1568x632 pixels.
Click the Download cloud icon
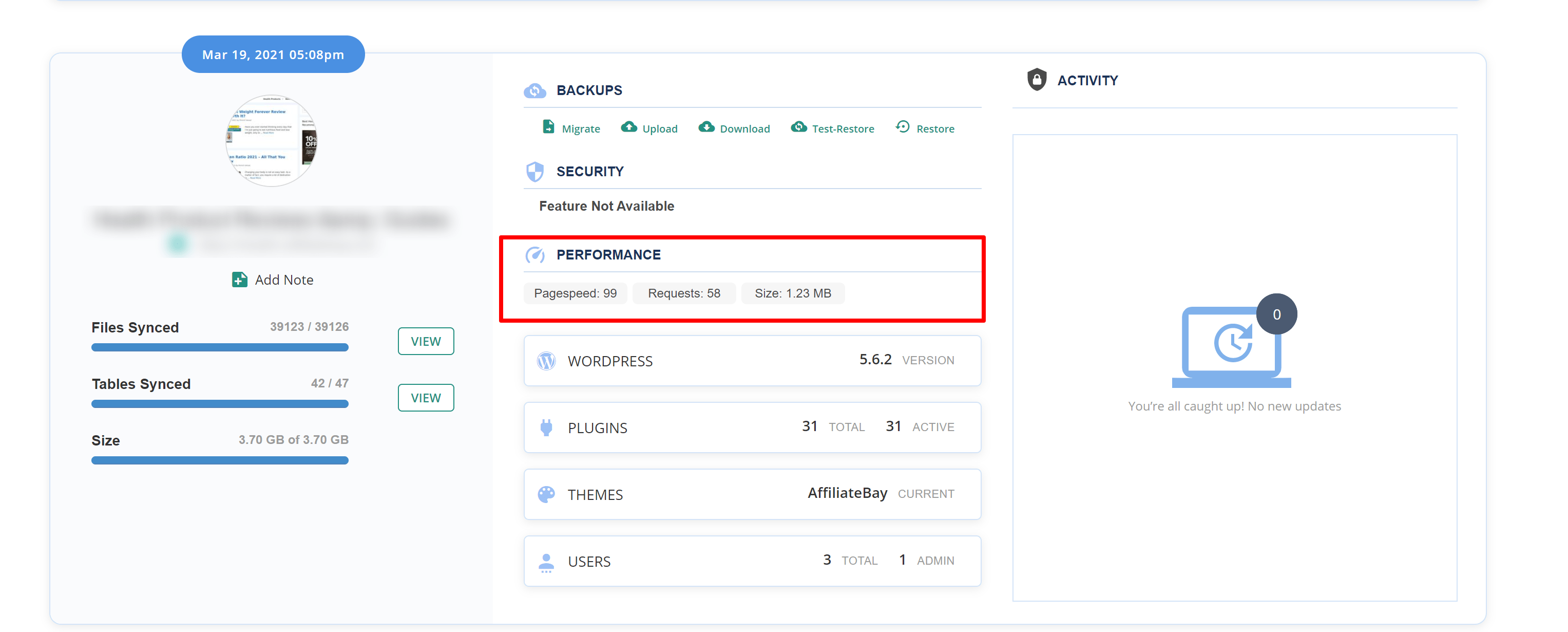coord(706,127)
